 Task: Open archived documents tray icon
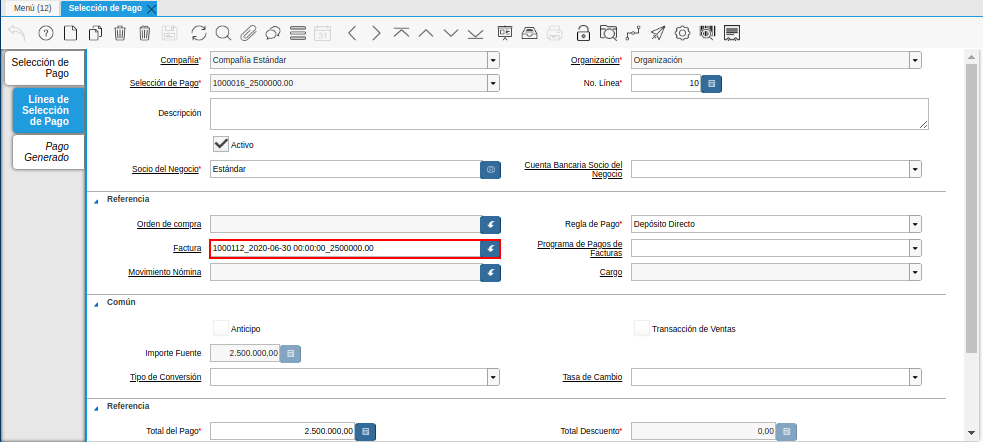pyautogui.click(x=529, y=33)
